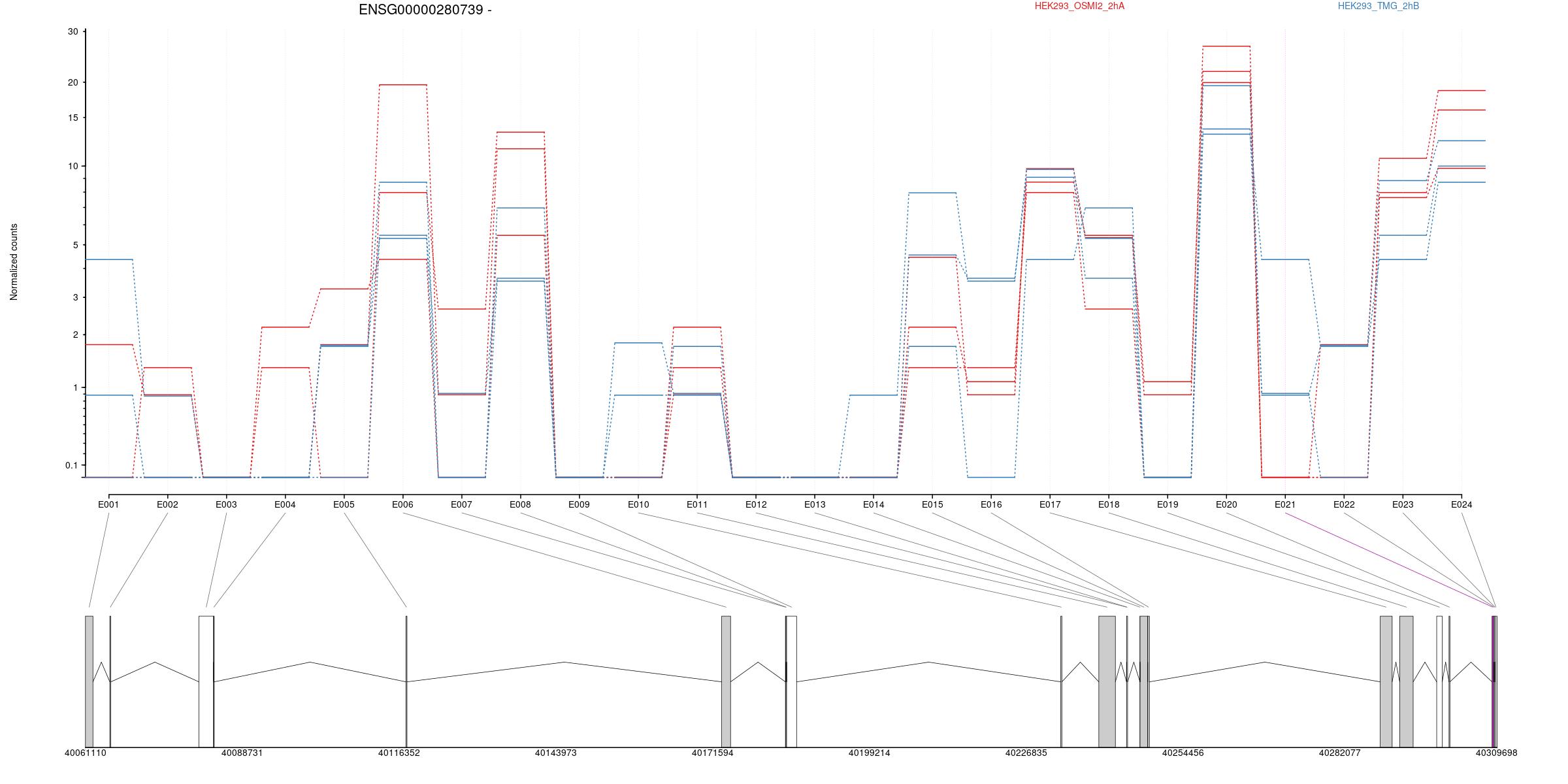1568x784 pixels.
Task: Click the gray exon box near 40171594
Action: (x=726, y=681)
